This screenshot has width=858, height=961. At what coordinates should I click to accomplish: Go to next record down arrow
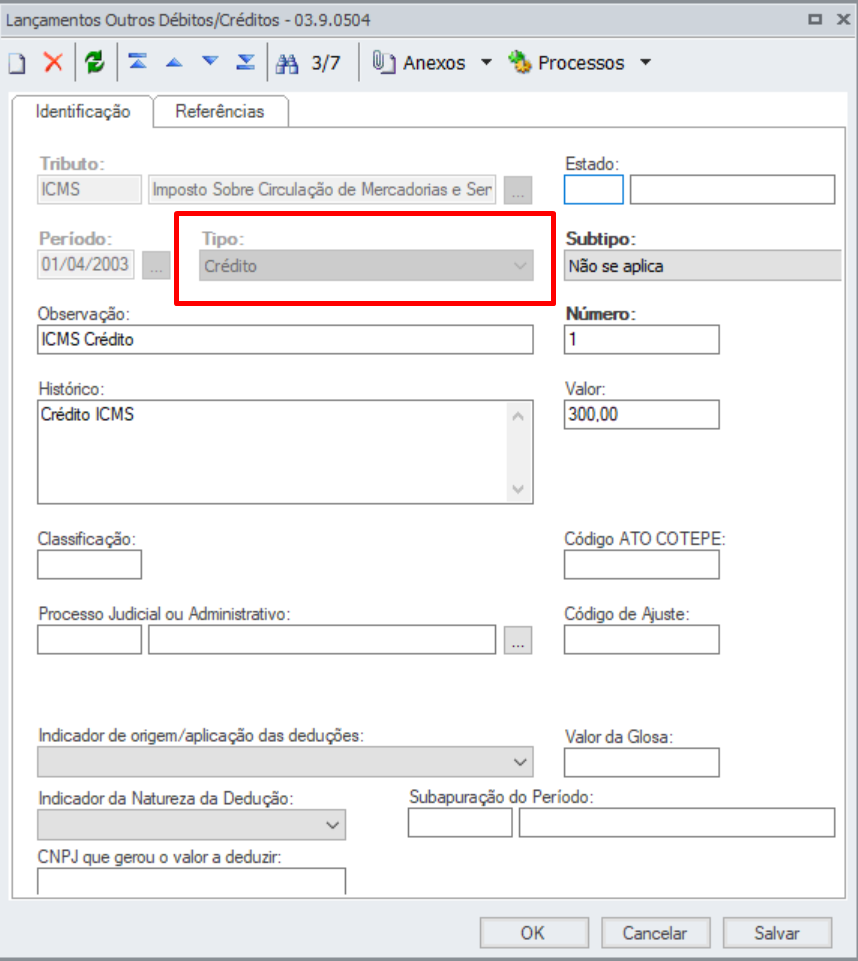click(x=210, y=61)
